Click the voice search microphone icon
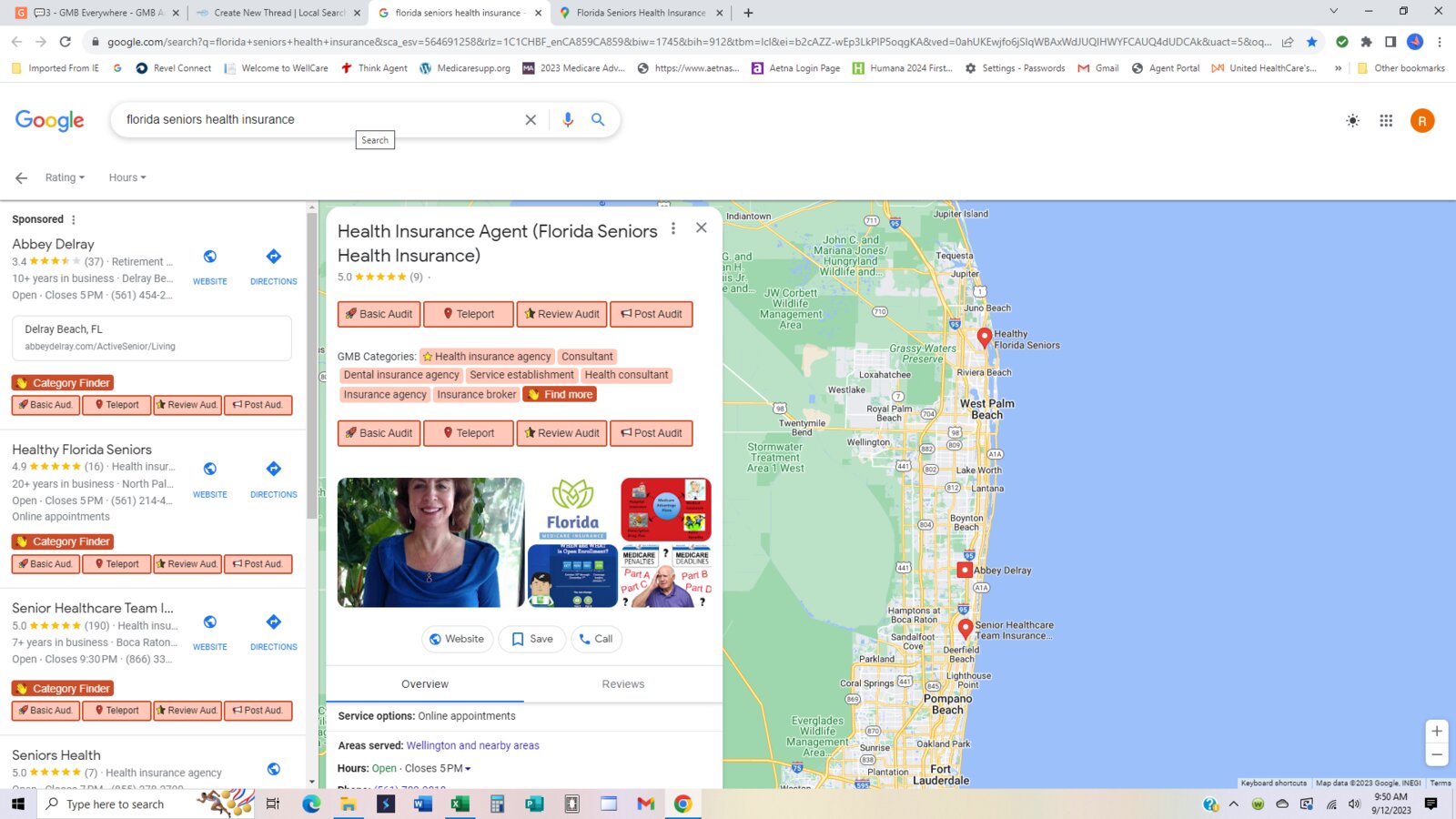The width and height of the screenshot is (1456, 819). (568, 119)
